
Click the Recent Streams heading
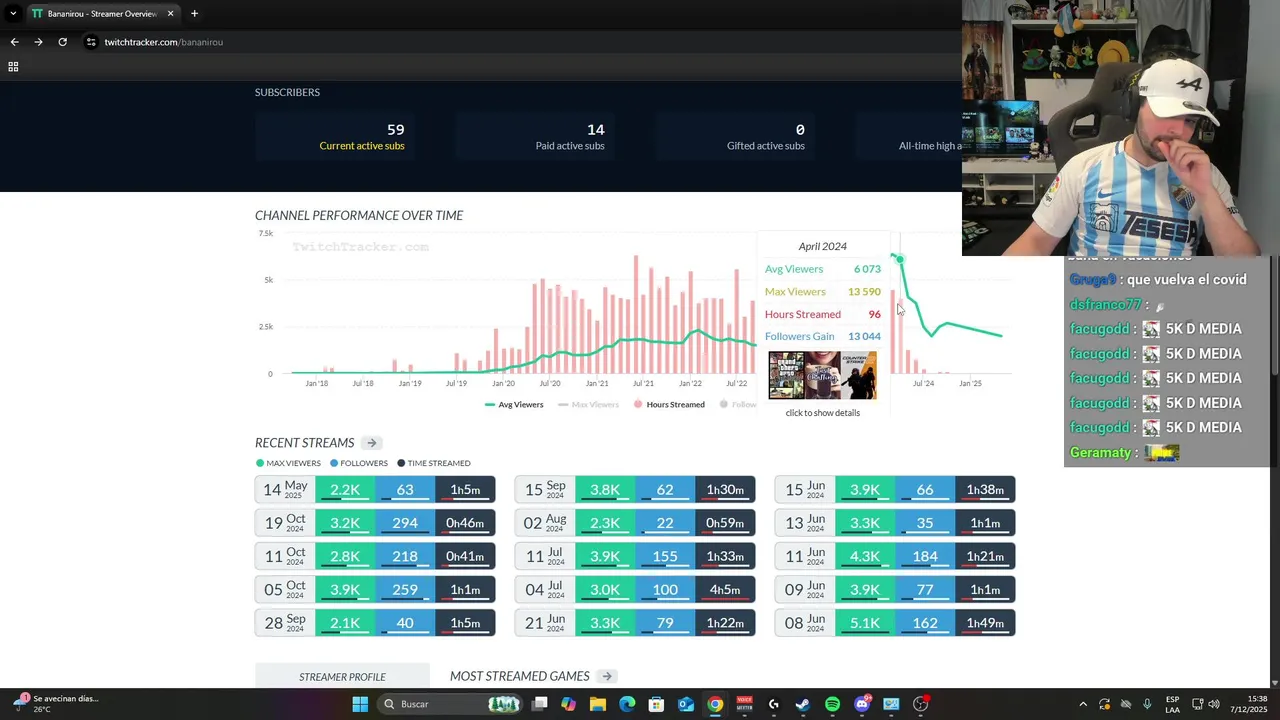coord(304,443)
